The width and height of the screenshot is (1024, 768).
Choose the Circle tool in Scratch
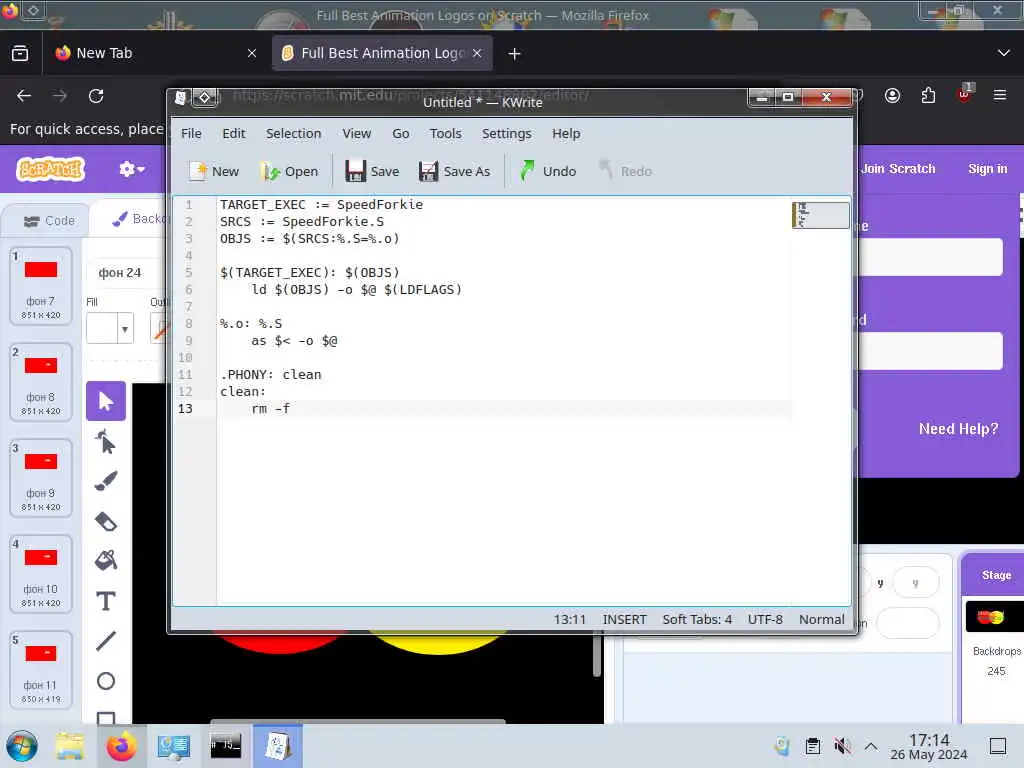tap(106, 681)
